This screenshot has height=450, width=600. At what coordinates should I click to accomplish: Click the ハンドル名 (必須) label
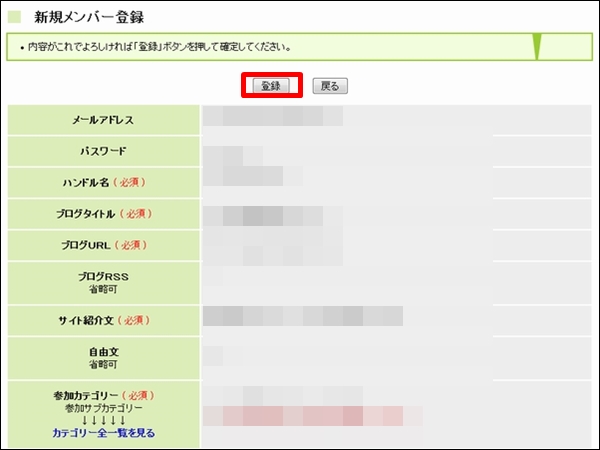point(104,182)
